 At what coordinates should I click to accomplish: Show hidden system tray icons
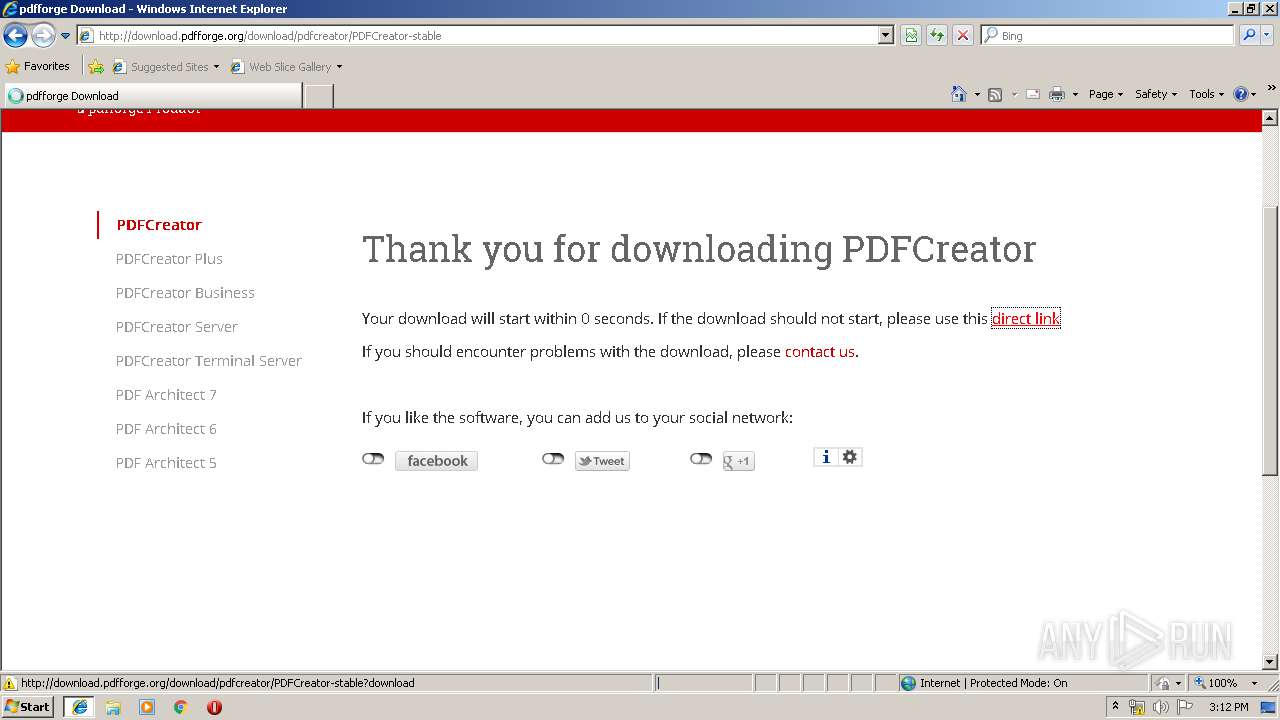click(x=1115, y=707)
